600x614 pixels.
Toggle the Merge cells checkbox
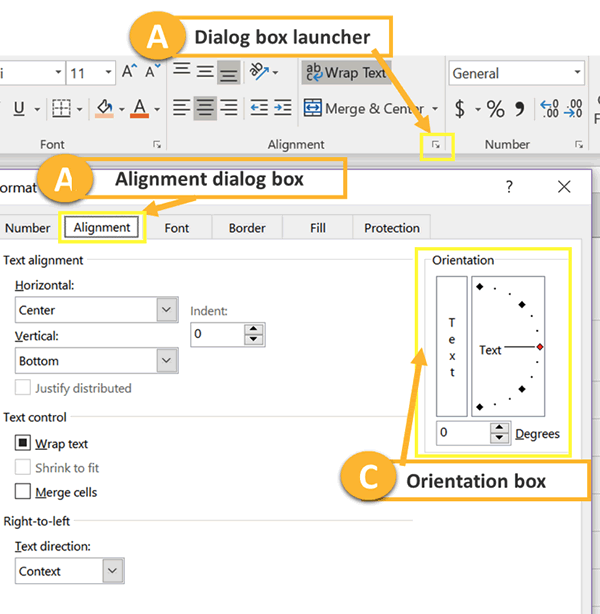(x=23, y=491)
